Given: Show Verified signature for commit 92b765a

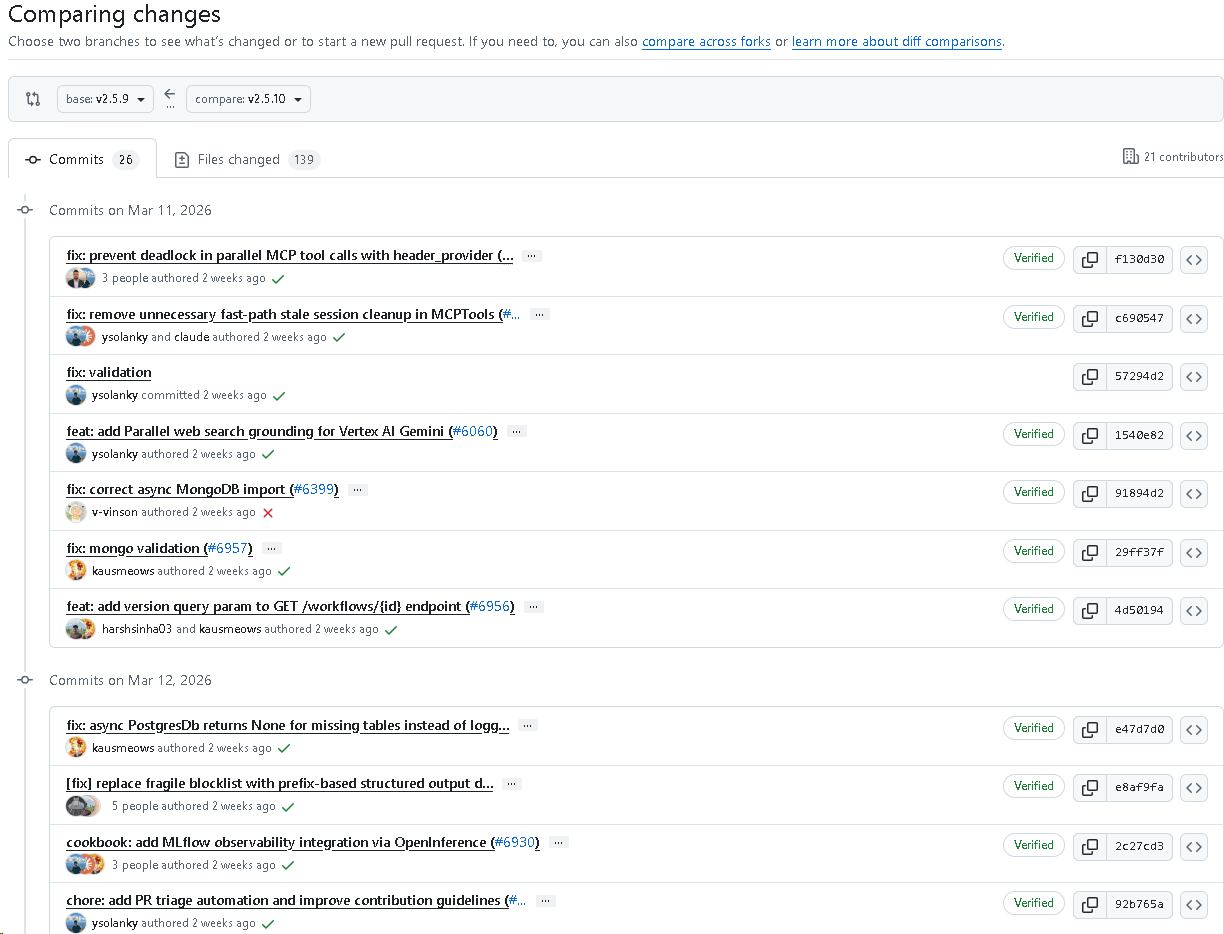Looking at the screenshot, I should pos(1034,903).
